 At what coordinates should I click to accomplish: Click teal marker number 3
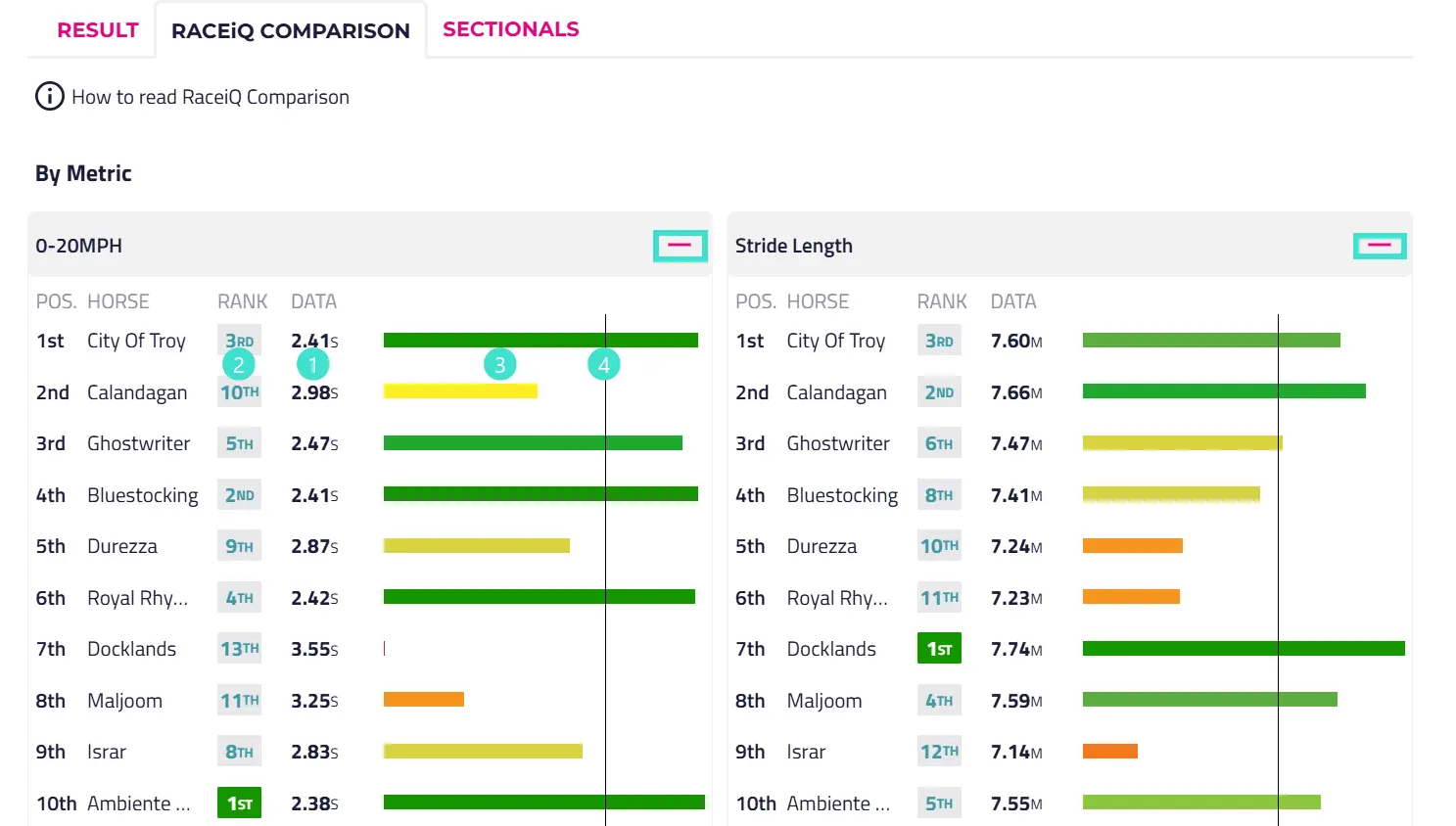click(x=499, y=365)
